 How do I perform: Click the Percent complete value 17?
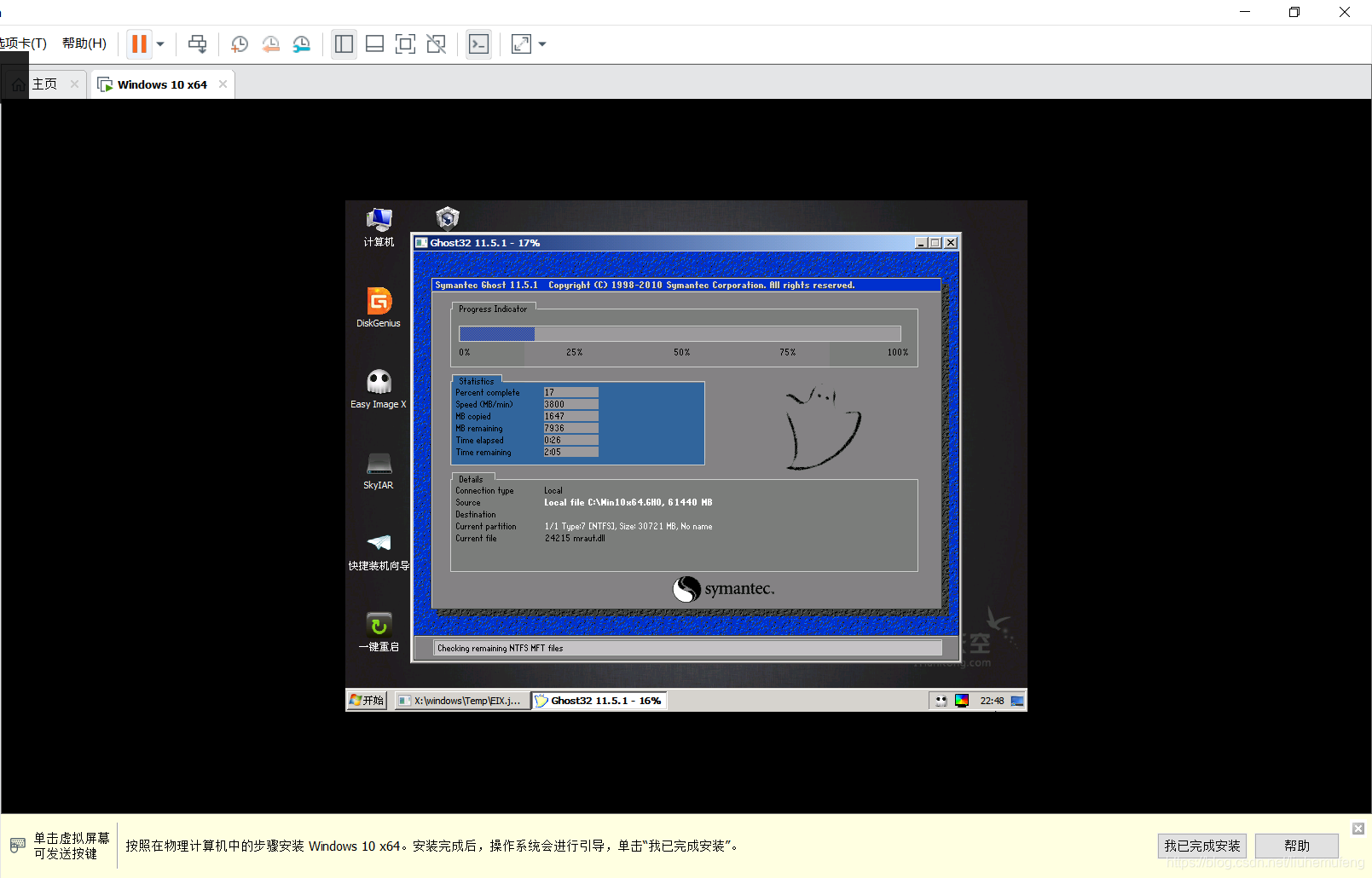pyautogui.click(x=570, y=393)
